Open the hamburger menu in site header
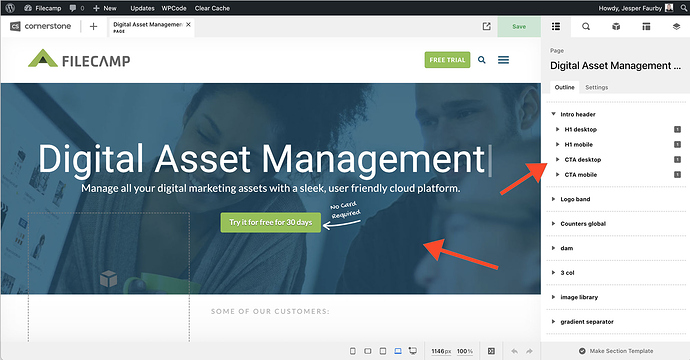690x360 pixels. coord(503,60)
